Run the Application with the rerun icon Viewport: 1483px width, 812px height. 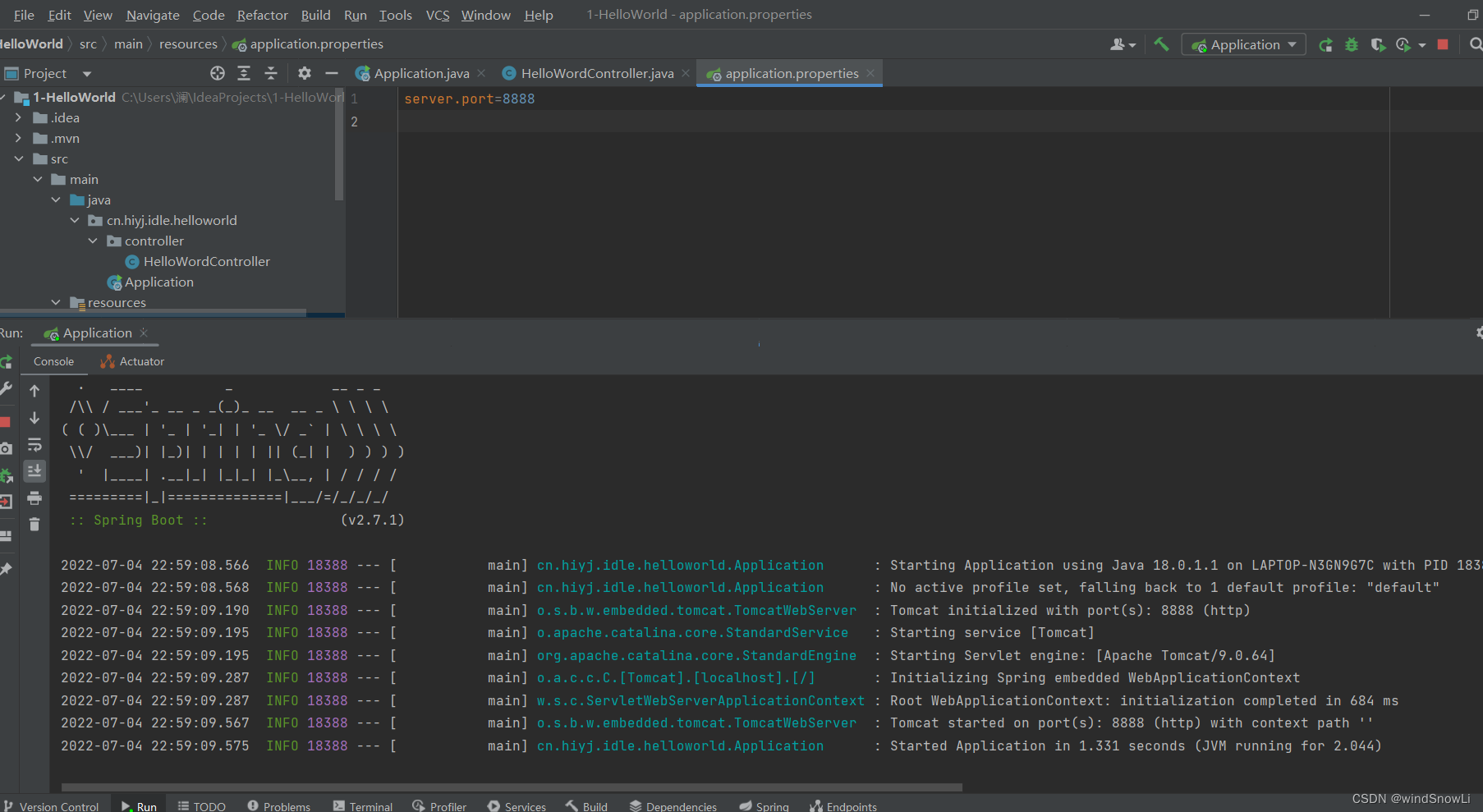(x=1325, y=45)
